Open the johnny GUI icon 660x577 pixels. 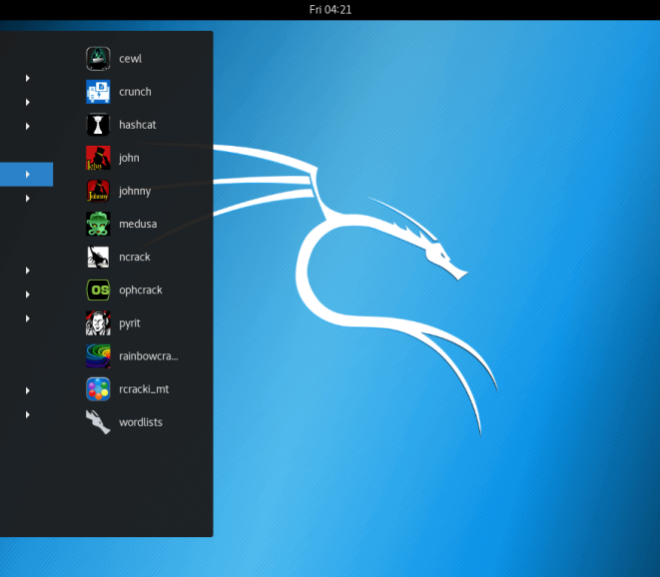[98, 191]
